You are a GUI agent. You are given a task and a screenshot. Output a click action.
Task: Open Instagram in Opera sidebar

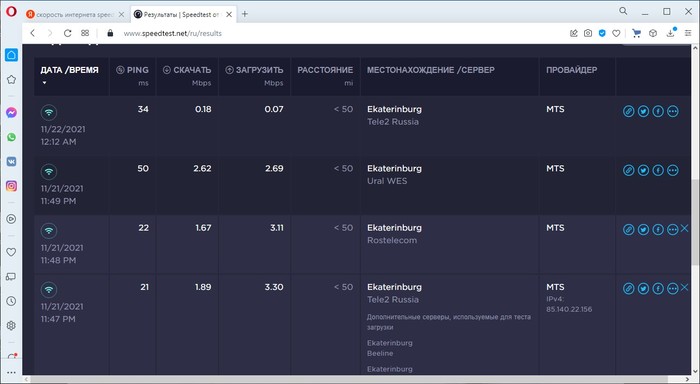(11, 186)
